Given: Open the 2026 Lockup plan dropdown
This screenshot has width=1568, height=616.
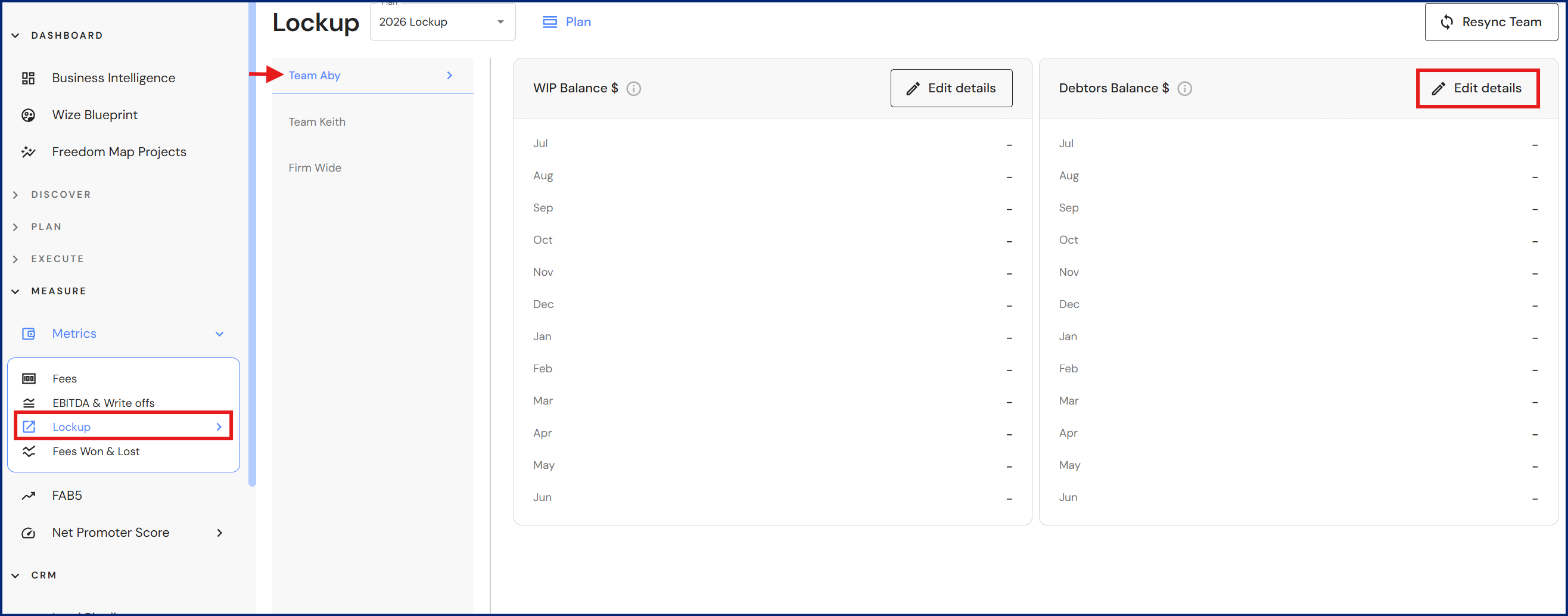Looking at the screenshot, I should (x=443, y=22).
